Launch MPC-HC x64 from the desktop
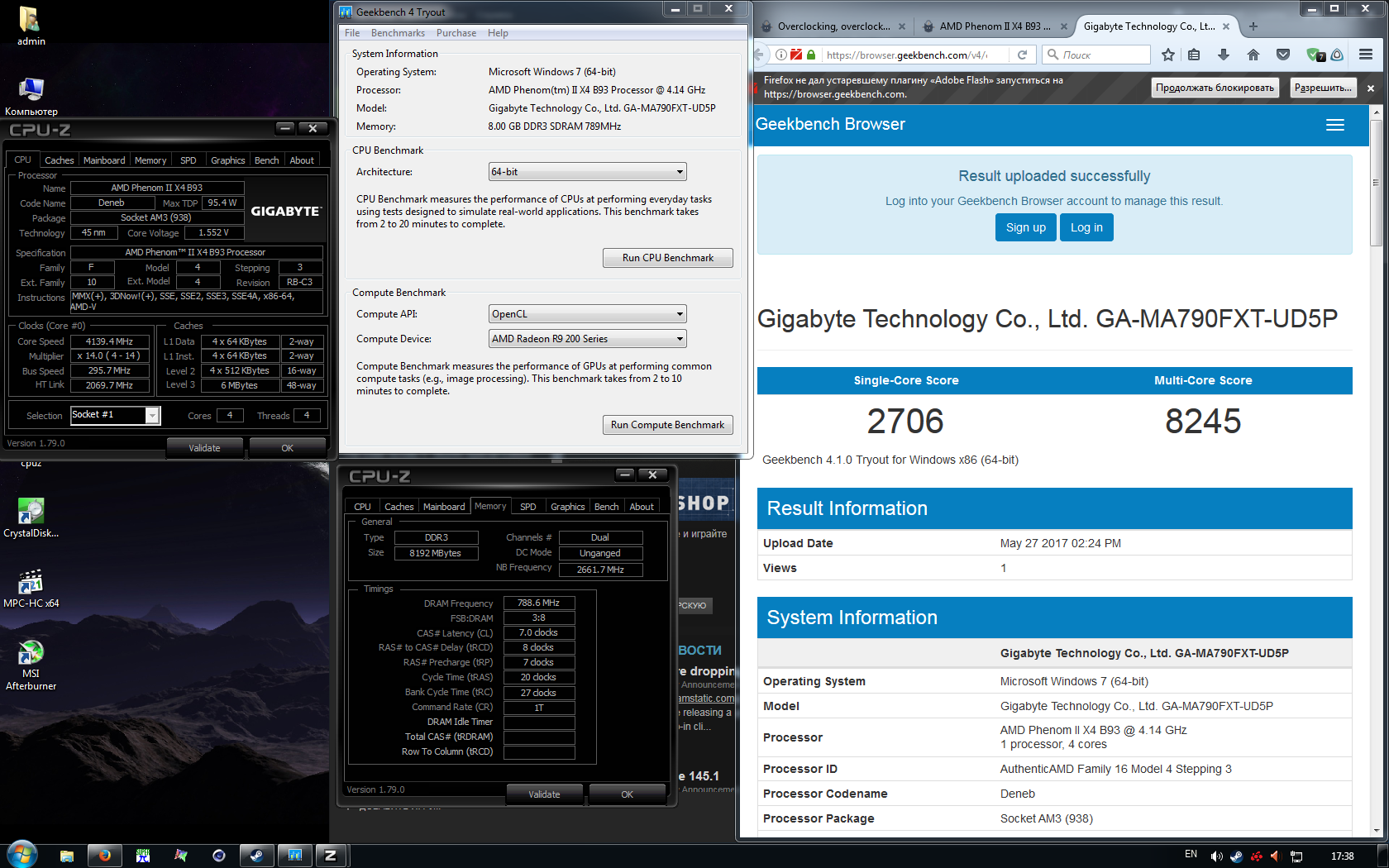Image resolution: width=1389 pixels, height=868 pixels. [31, 588]
